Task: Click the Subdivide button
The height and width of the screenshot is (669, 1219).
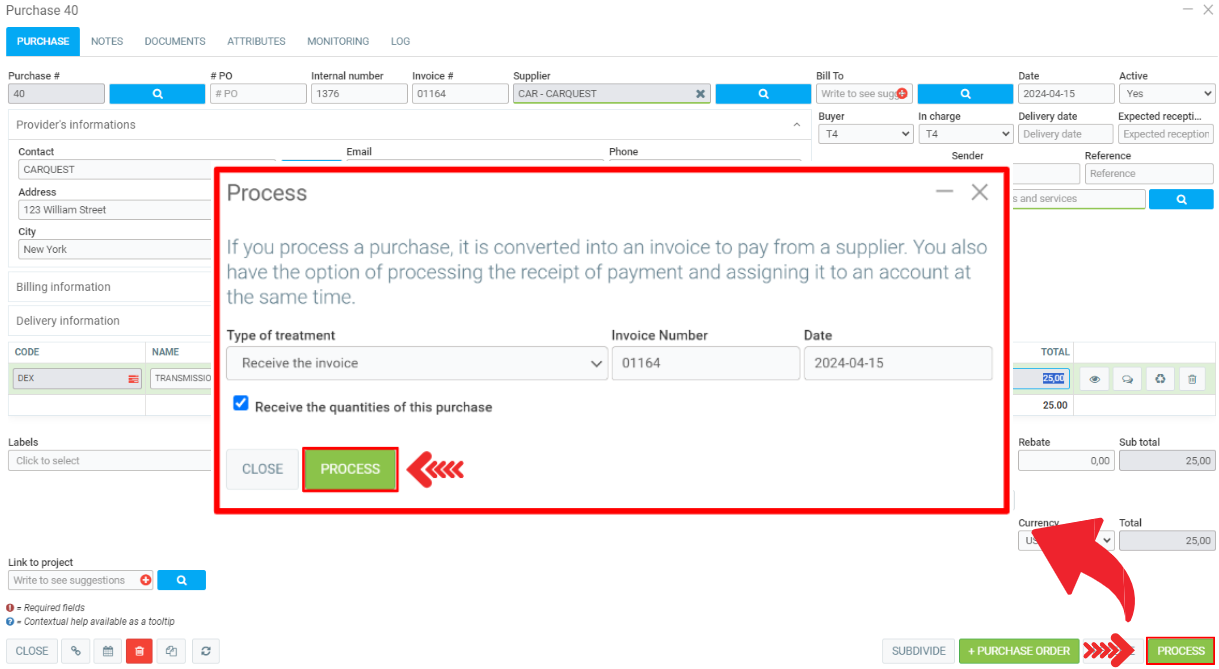Action: (x=918, y=651)
